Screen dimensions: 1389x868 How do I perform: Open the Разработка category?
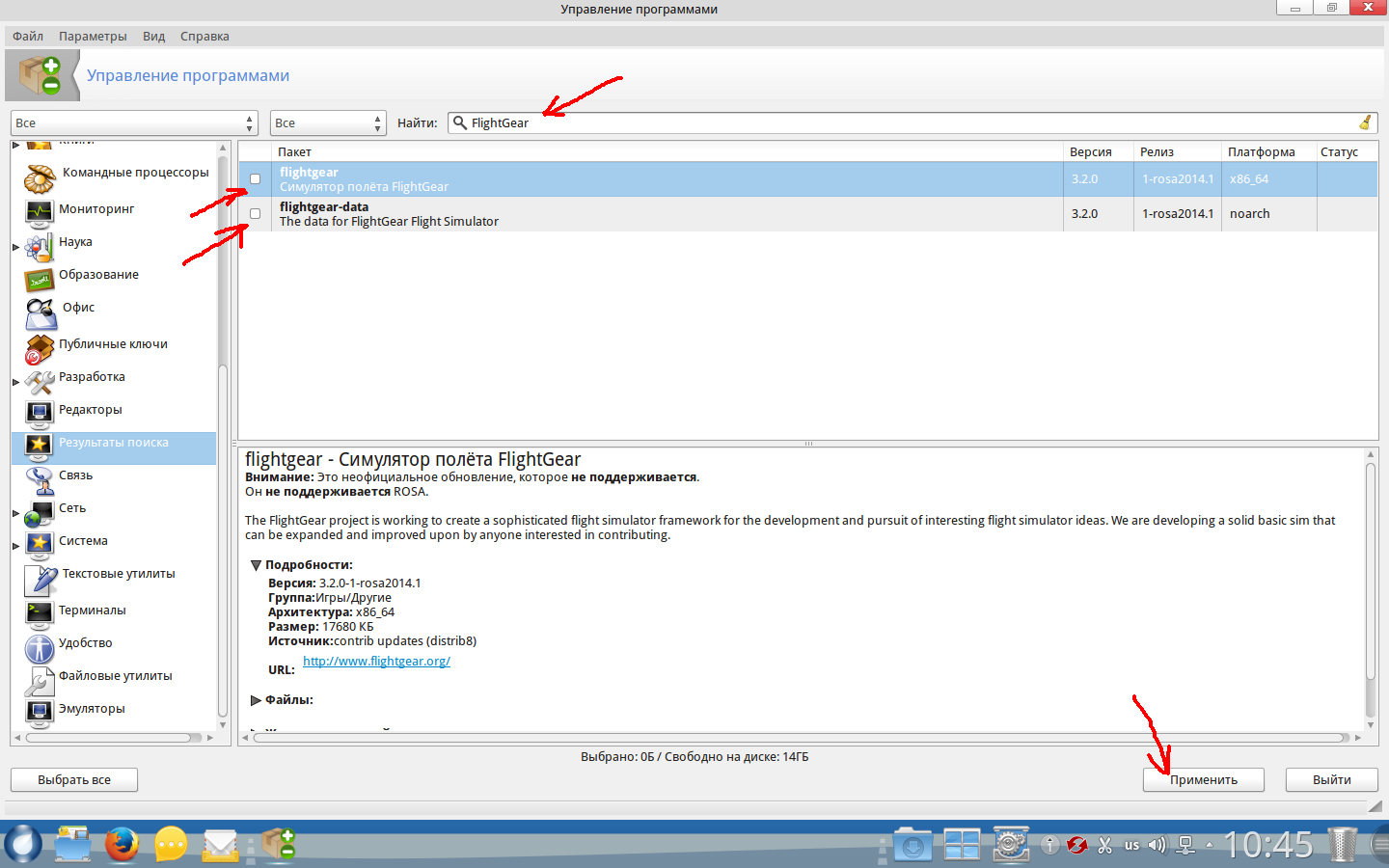92,377
